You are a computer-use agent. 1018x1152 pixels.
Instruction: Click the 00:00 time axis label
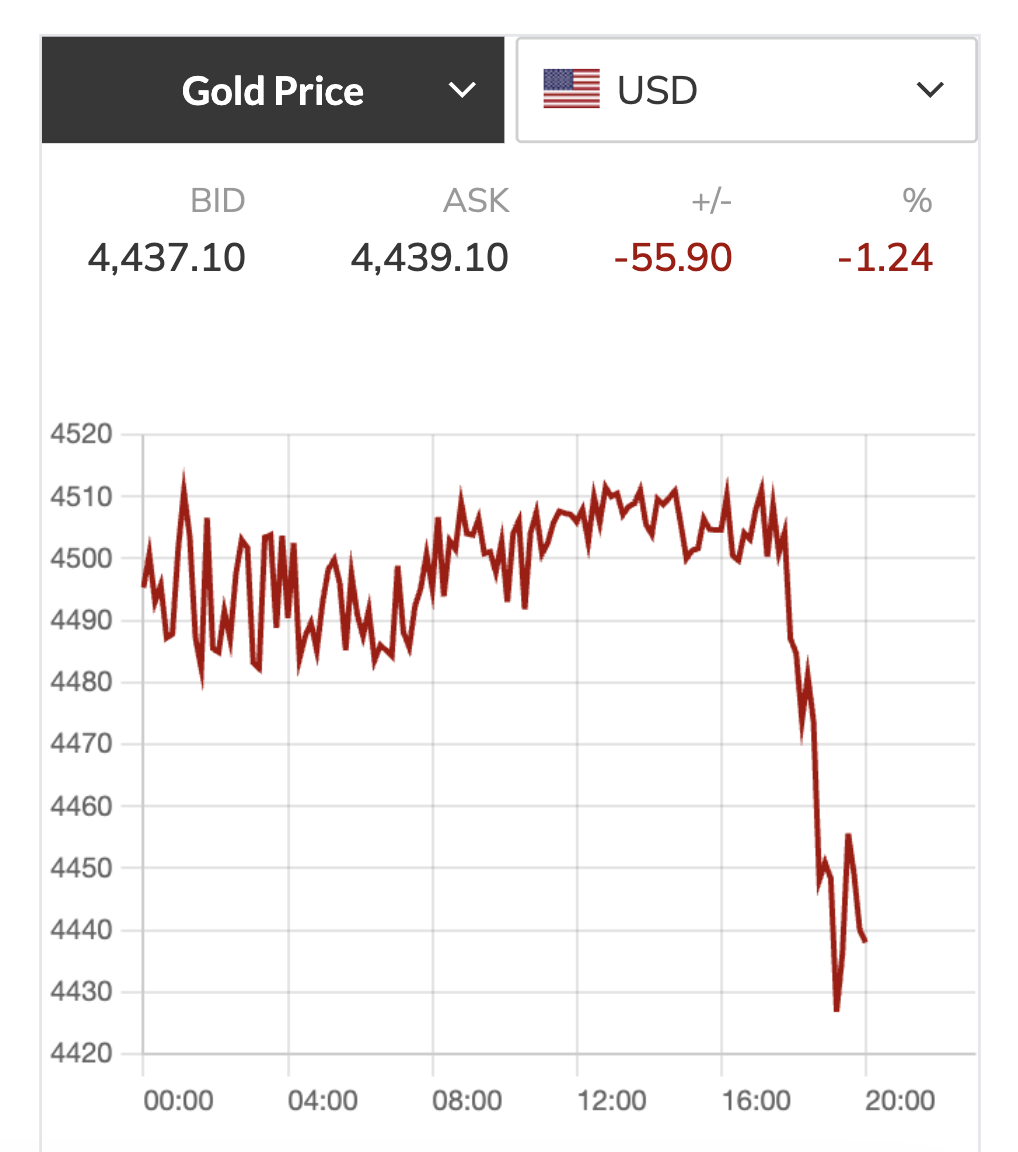(178, 1101)
